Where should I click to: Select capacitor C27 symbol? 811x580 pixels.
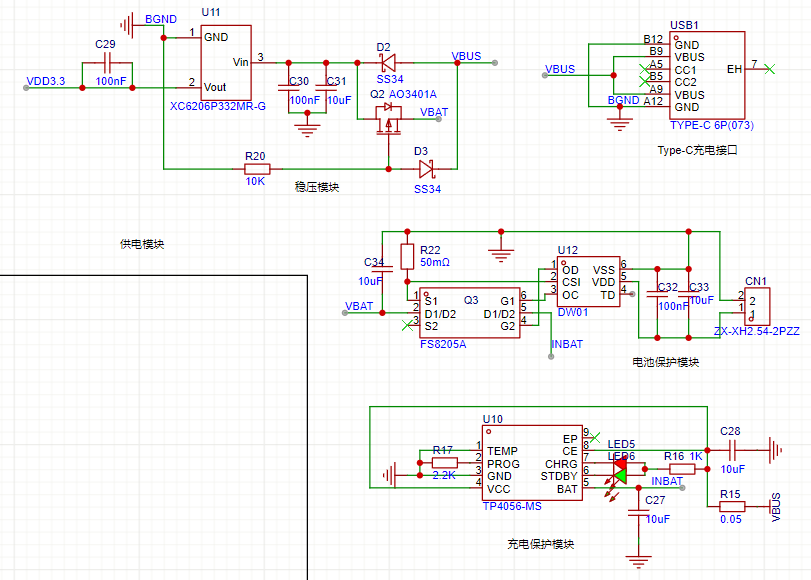[638, 513]
